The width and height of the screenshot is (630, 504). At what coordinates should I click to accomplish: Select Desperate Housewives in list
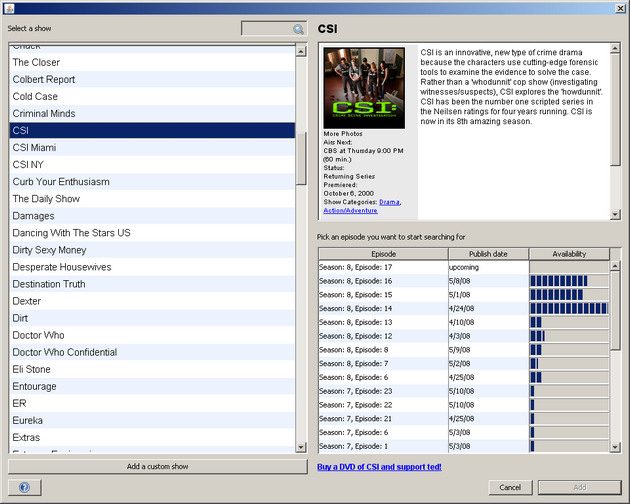[x=152, y=267]
